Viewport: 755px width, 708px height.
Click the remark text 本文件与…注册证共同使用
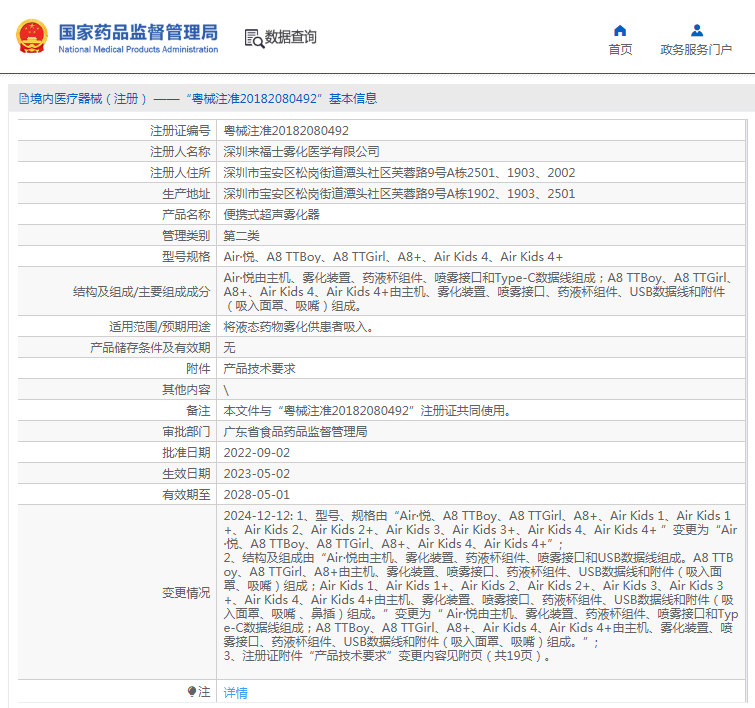click(367, 411)
